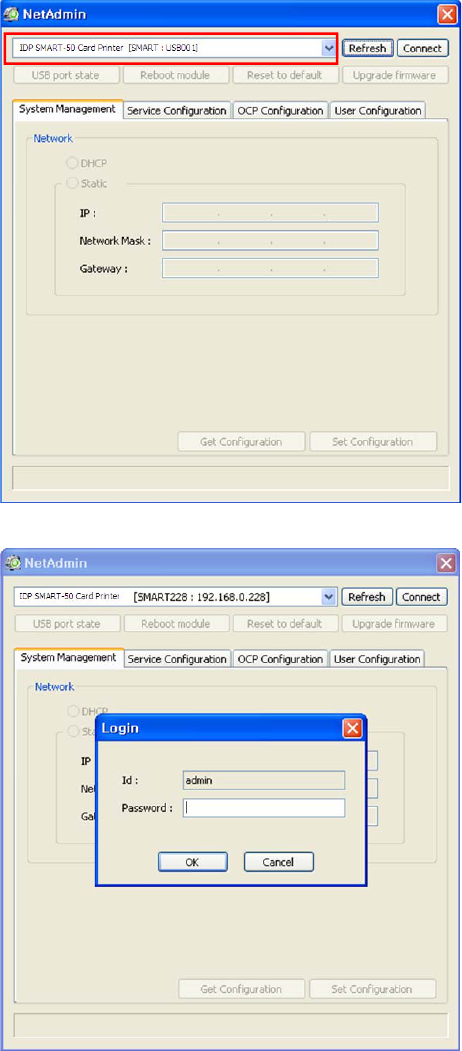Click the NetAdmin icon in upper title bar
Viewport: 462px width, 1051px height.
click(13, 13)
